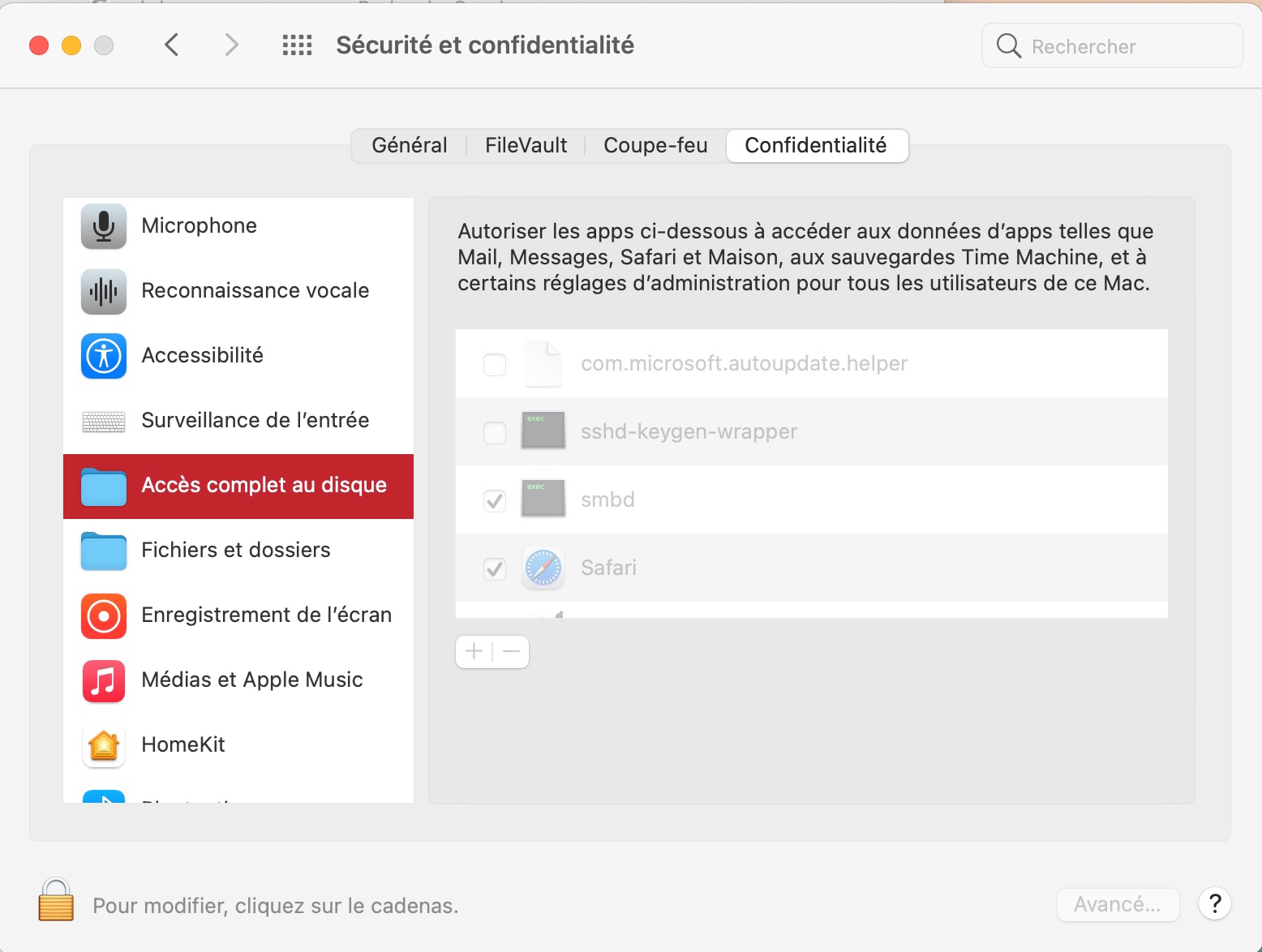The height and width of the screenshot is (952, 1262).
Task: Click the plus button to add app
Action: 474,651
